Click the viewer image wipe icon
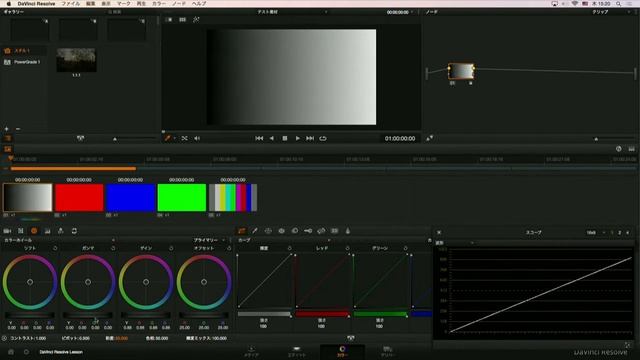Image resolution: width=640 pixels, height=360 pixels. point(169,20)
